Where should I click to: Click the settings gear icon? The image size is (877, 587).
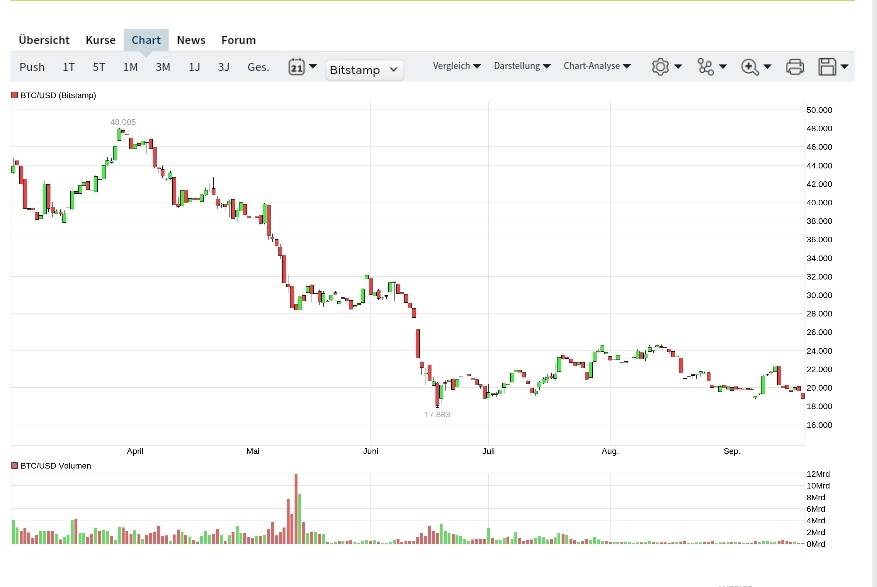[x=660, y=67]
